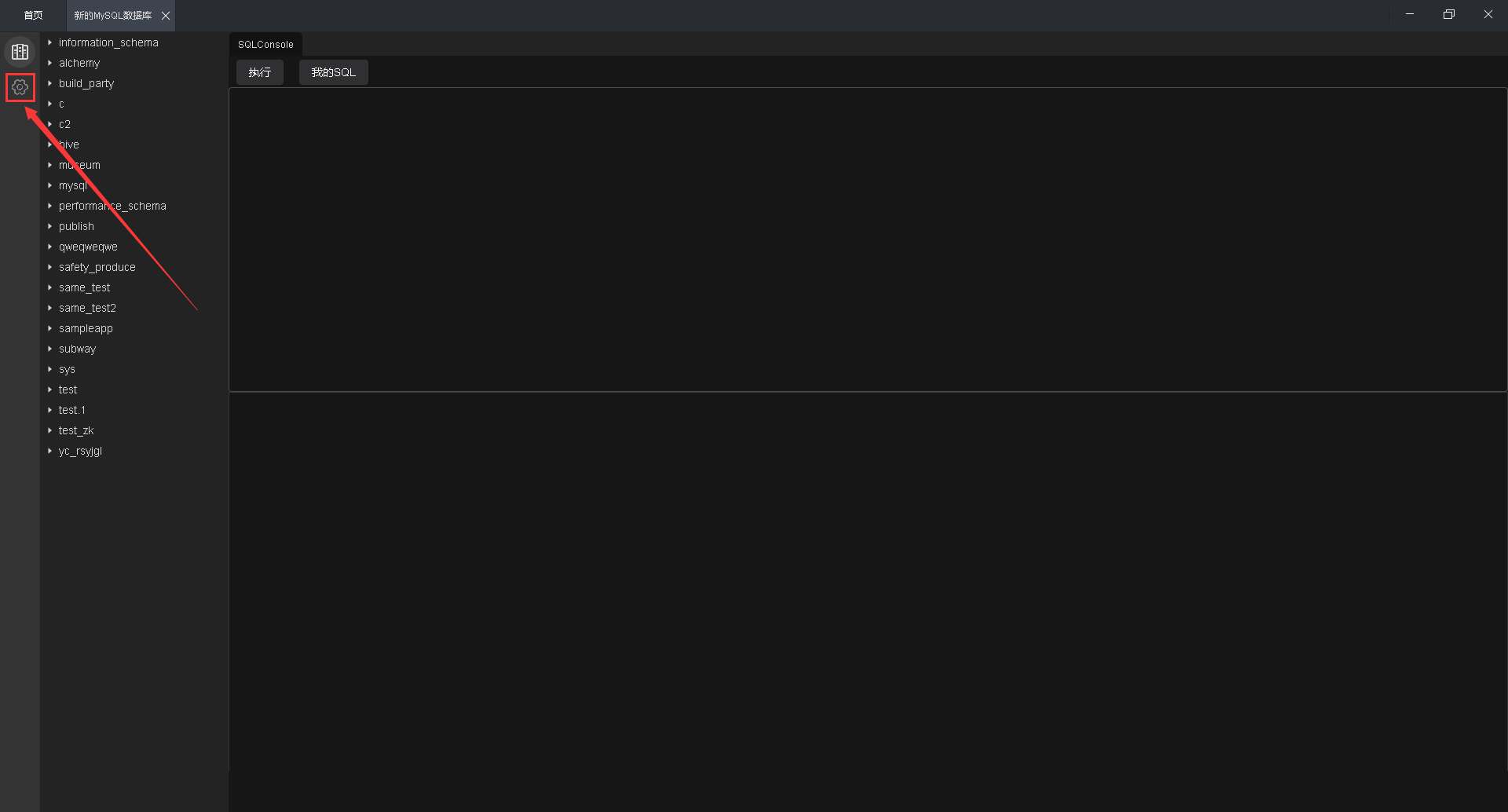The image size is (1508, 812).
Task: Select the sampleapp database entry
Action: tap(86, 328)
